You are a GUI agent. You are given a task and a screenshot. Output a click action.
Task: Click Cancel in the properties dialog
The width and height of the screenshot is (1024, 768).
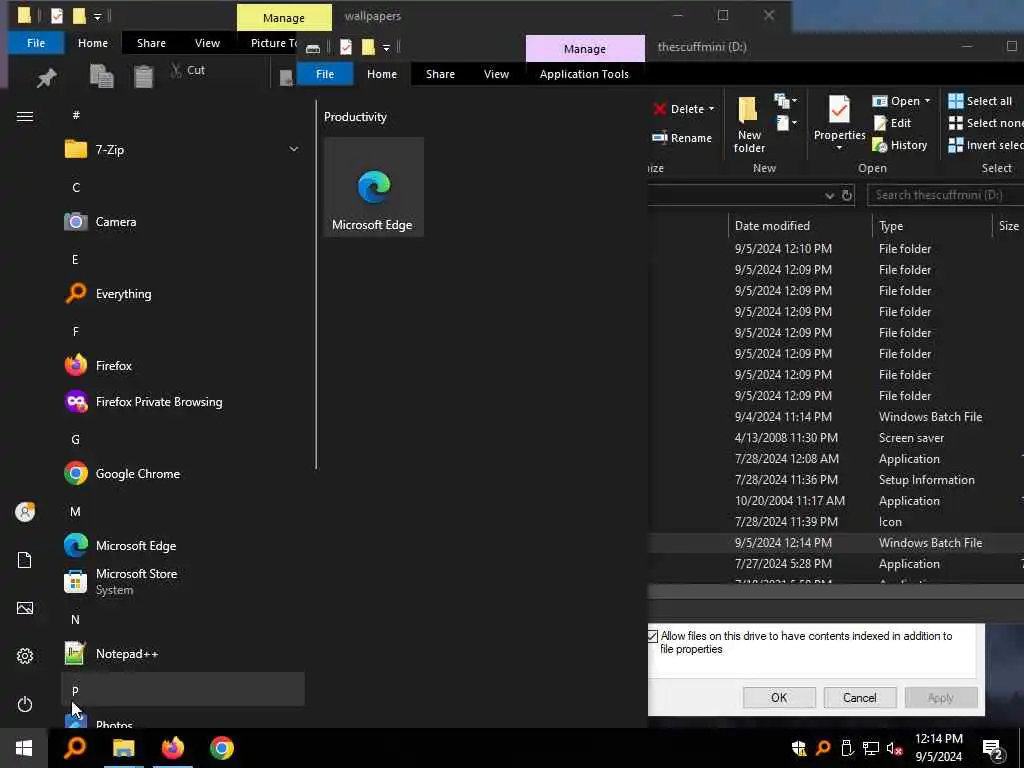point(859,697)
